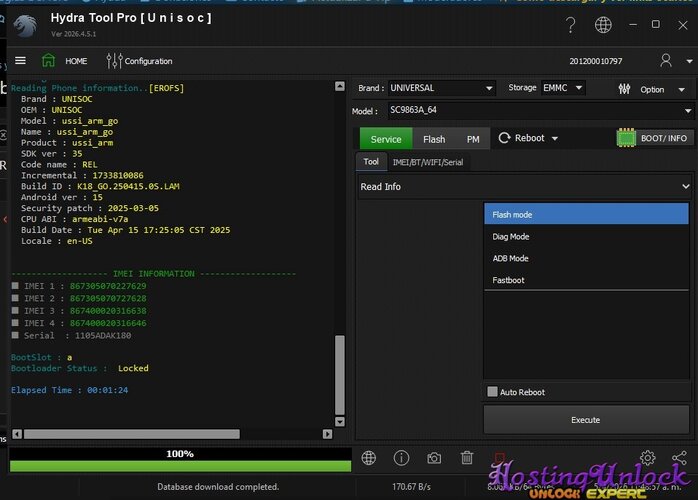Image resolution: width=698 pixels, height=500 pixels.
Task: Click the user account icon
Action: tap(666, 61)
